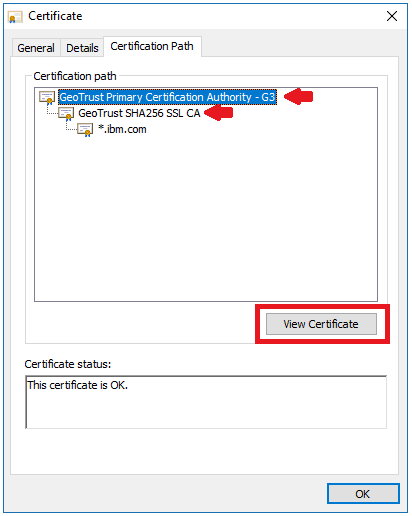Select the *.ibm.com certificate entry
The height and width of the screenshot is (516, 412).
122,129
